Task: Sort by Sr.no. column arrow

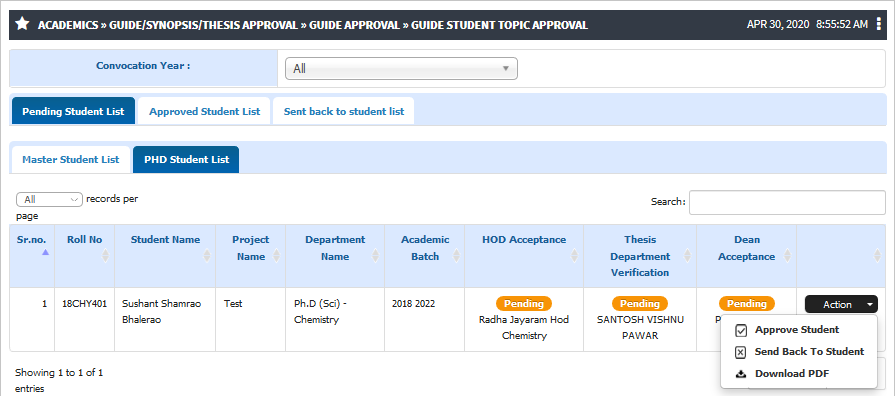Action: coord(46,252)
